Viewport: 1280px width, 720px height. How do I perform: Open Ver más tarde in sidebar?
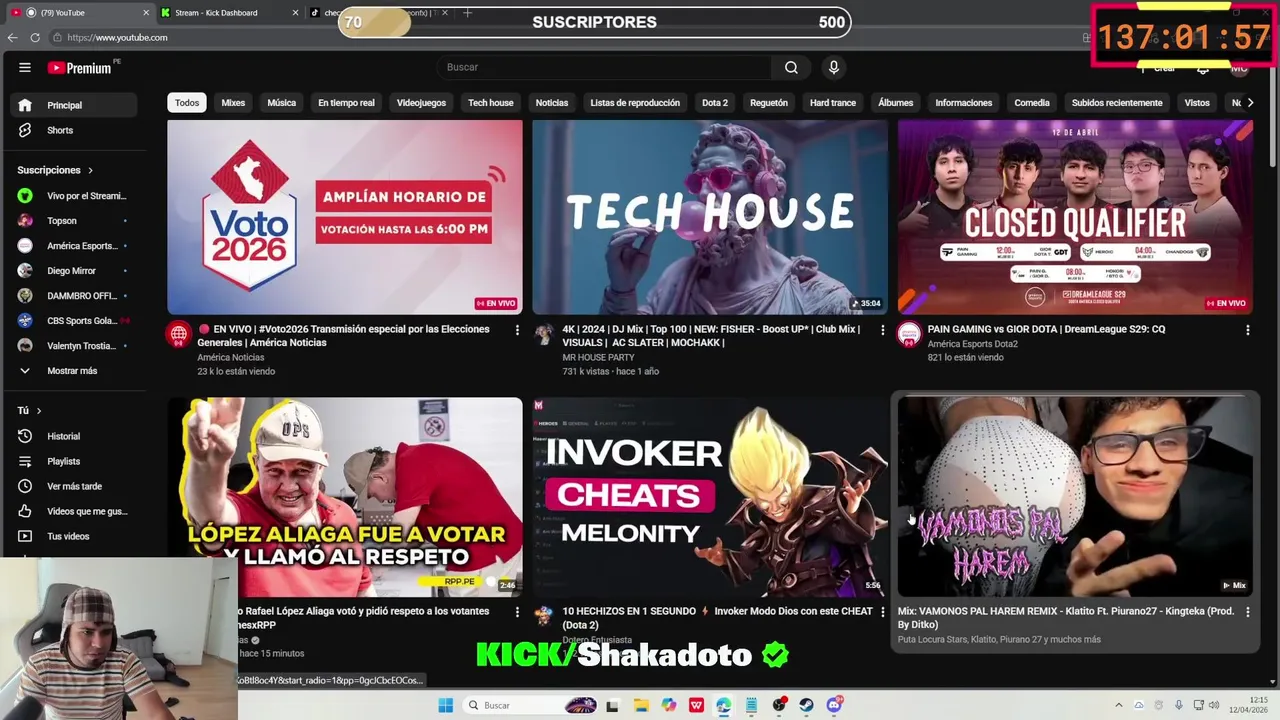click(73, 486)
